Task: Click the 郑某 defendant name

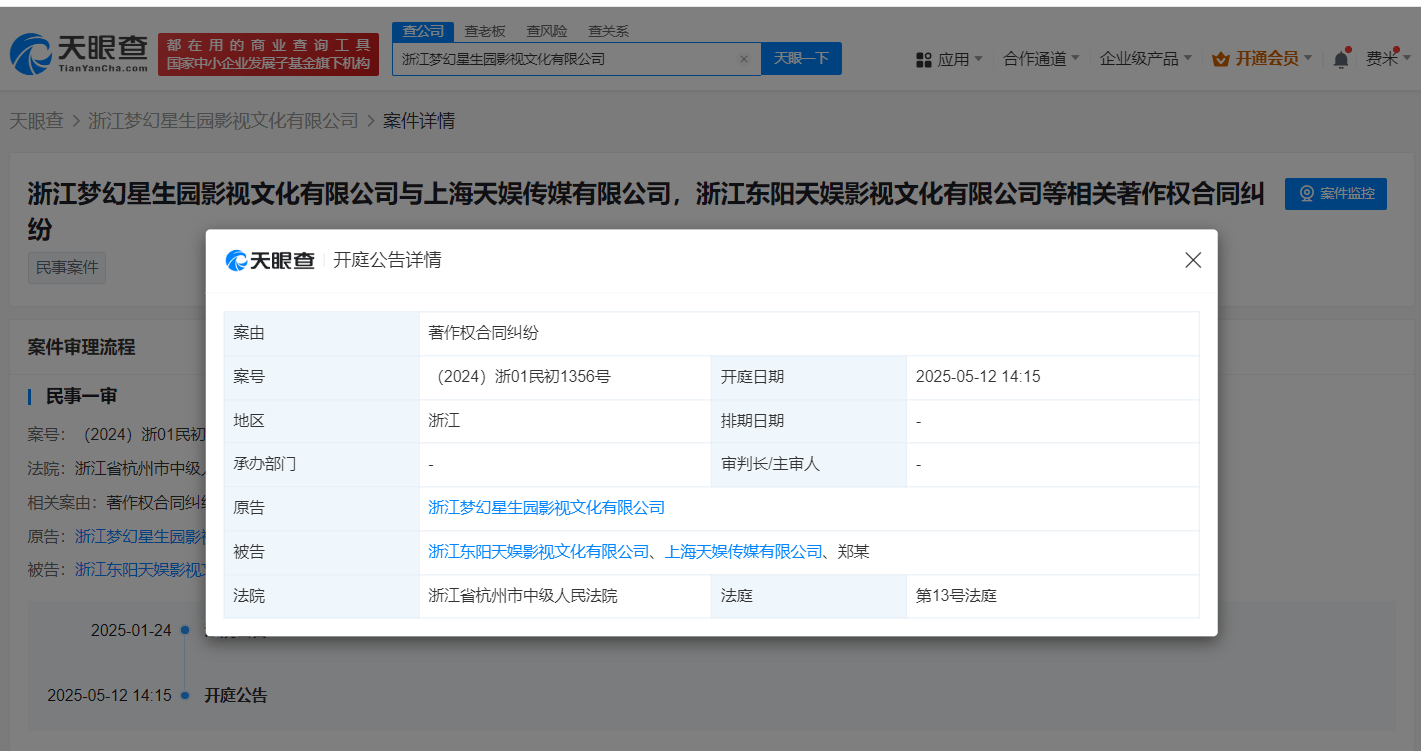Action: tap(853, 552)
